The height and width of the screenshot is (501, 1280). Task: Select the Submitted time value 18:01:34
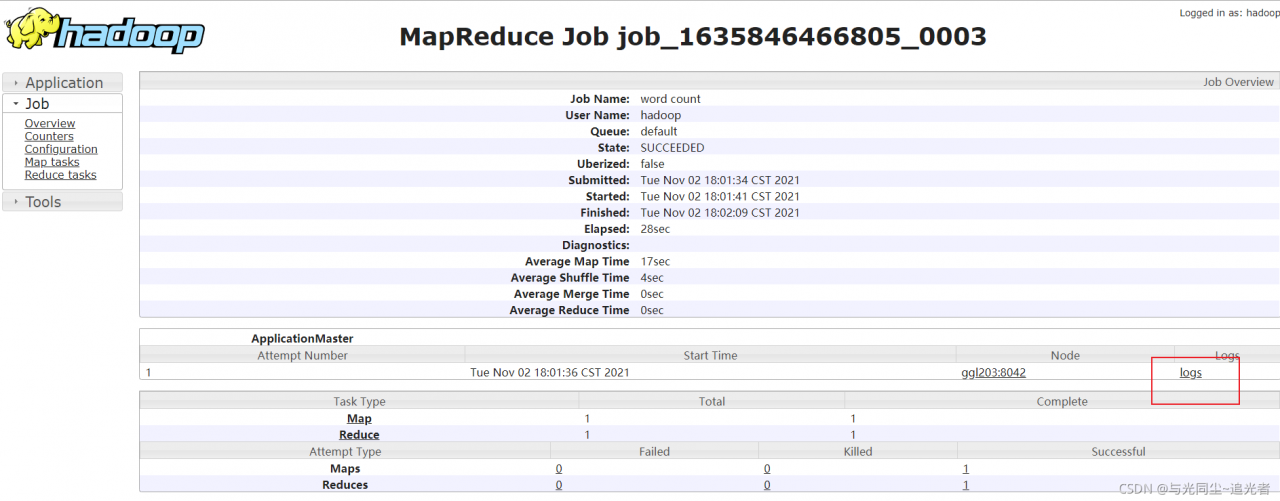coord(720,181)
